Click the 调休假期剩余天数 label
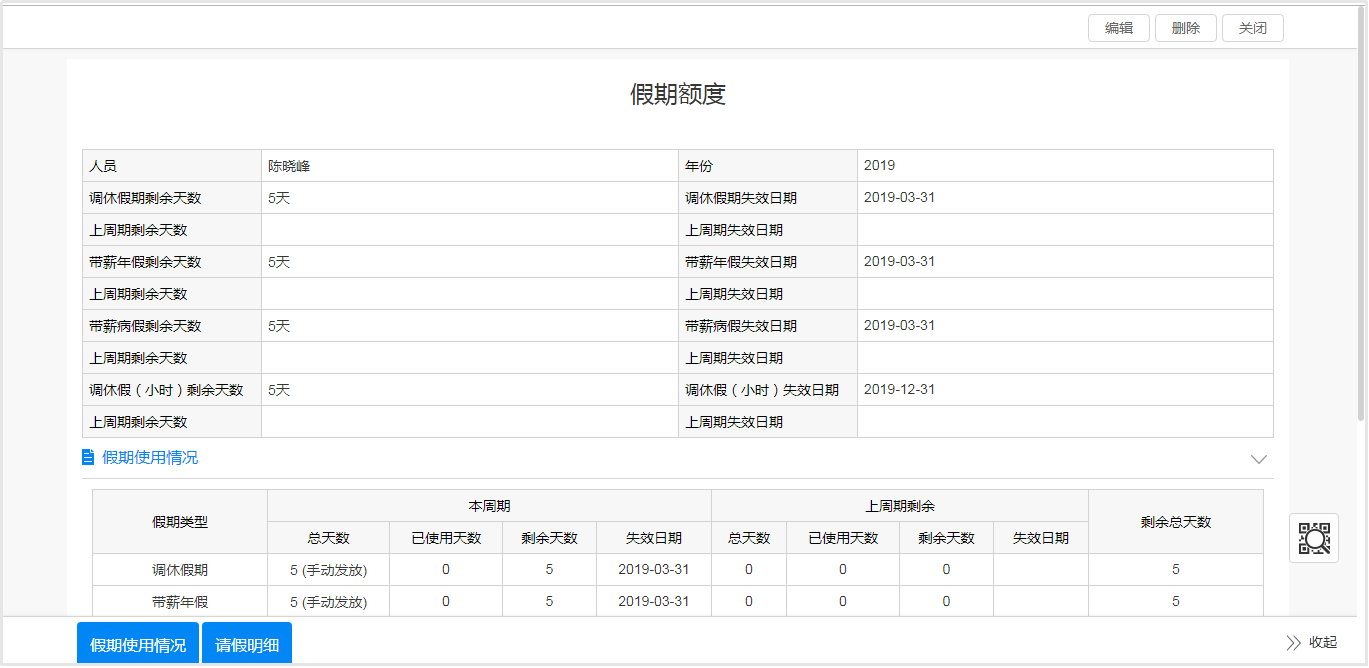The image size is (1369, 668). click(145, 198)
